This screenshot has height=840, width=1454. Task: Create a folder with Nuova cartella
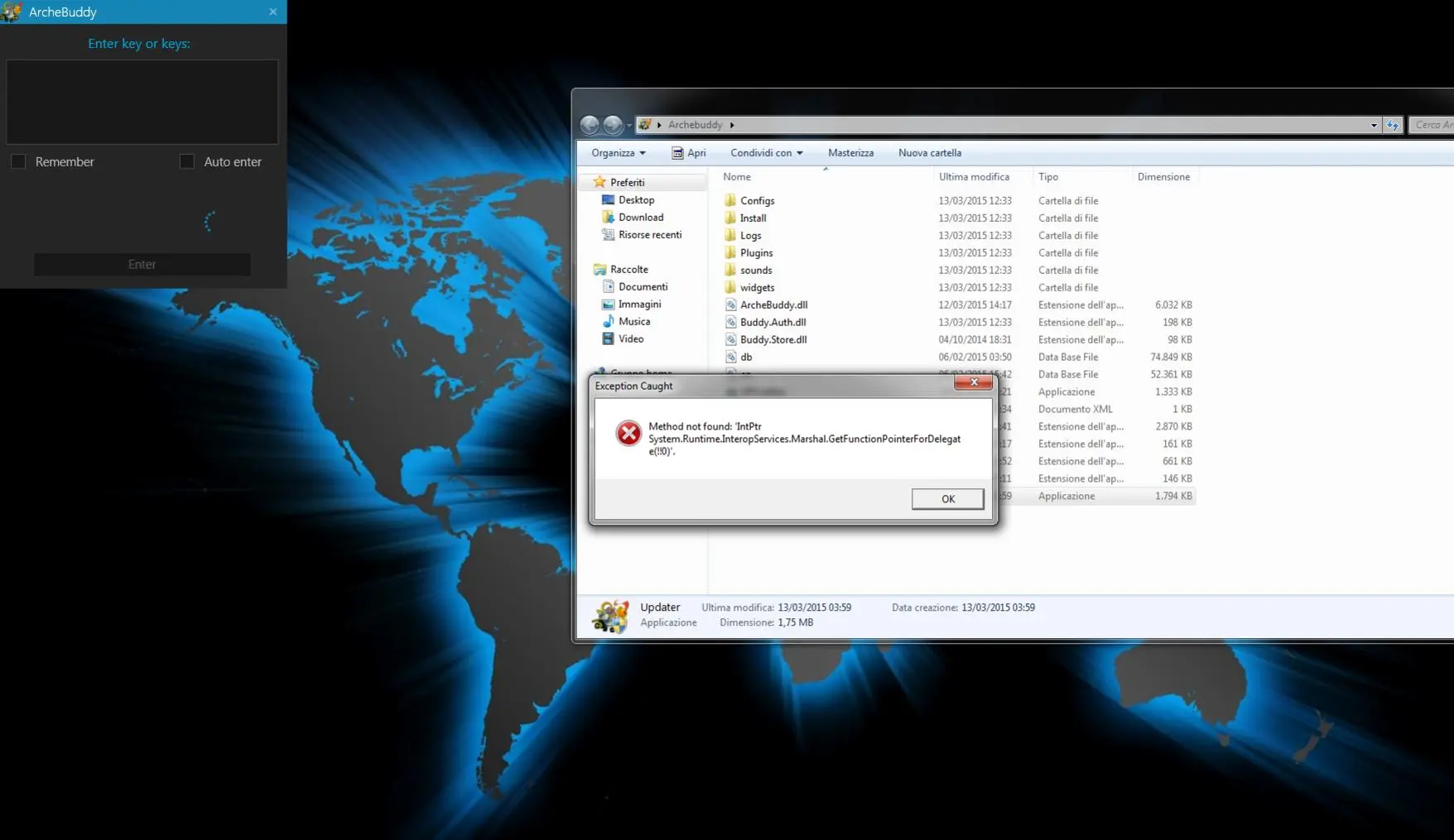tap(930, 153)
